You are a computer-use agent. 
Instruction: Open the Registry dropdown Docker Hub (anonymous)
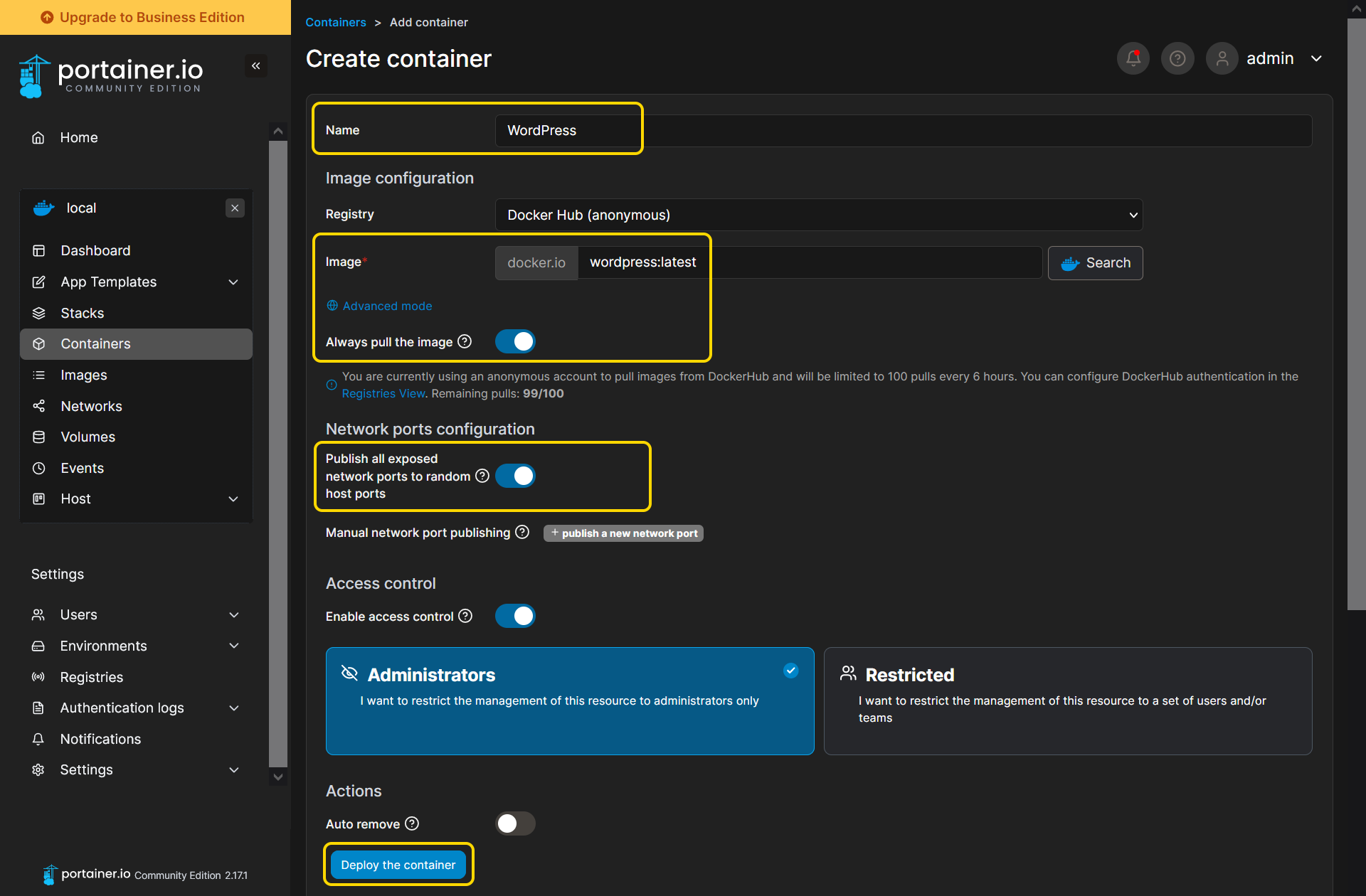click(819, 215)
